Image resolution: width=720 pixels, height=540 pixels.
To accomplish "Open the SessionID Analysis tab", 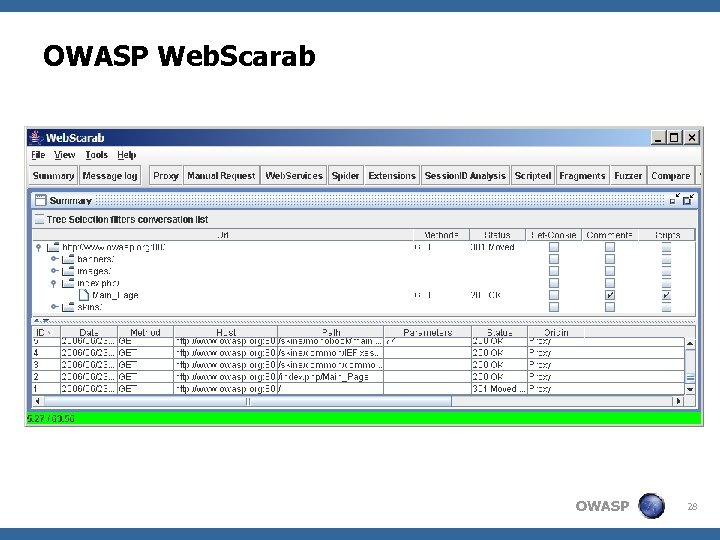I will [x=465, y=176].
